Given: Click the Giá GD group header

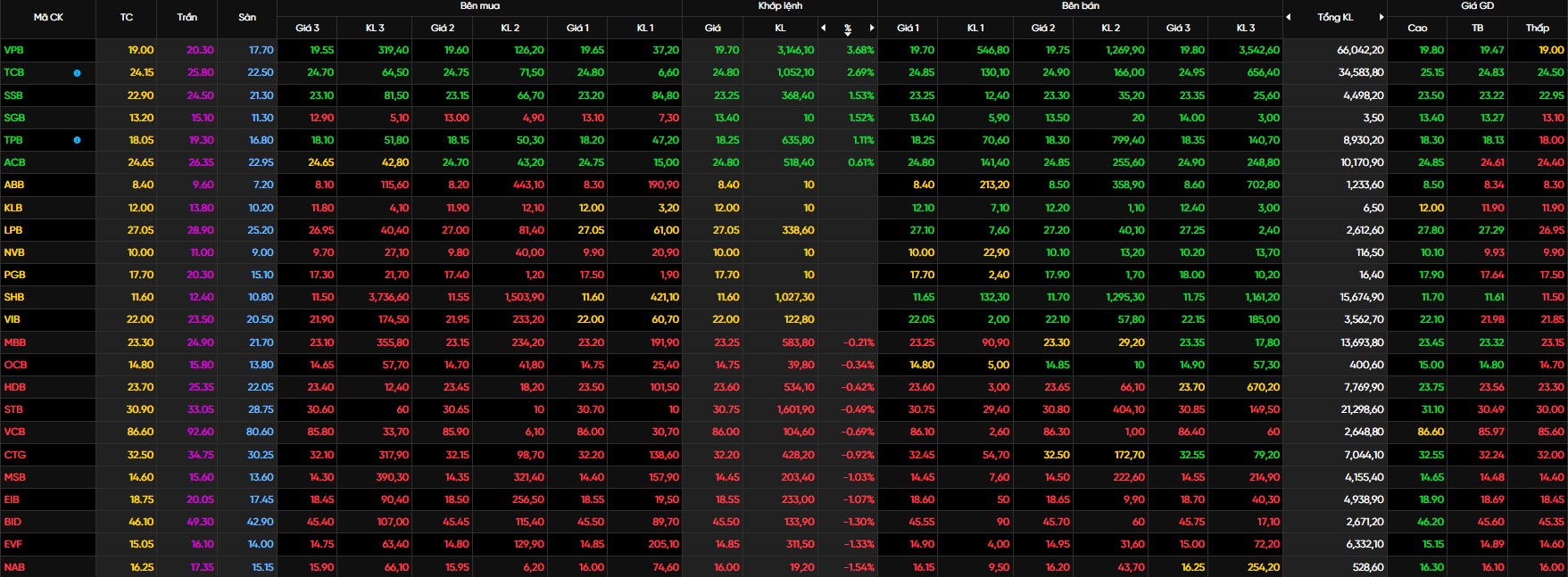Looking at the screenshot, I should (1477, 5).
